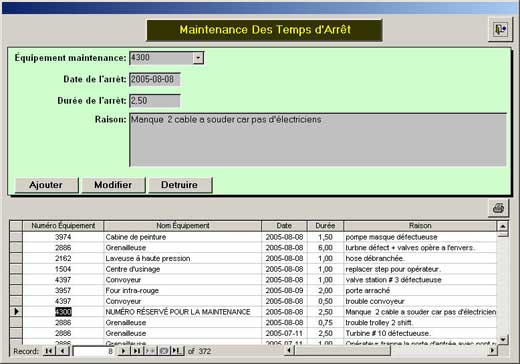Click the table scroll down arrow
This screenshot has width=520, height=364.
point(503,339)
